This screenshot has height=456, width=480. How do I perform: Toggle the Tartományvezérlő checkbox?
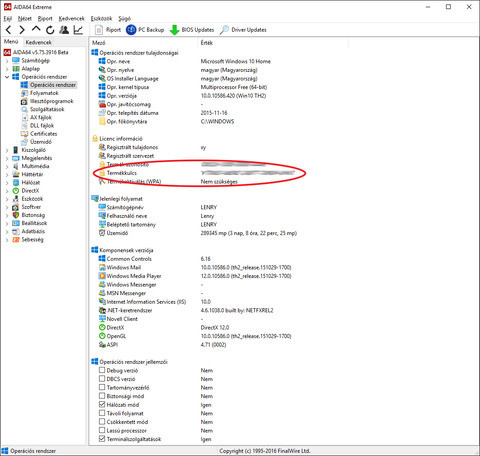(x=102, y=387)
